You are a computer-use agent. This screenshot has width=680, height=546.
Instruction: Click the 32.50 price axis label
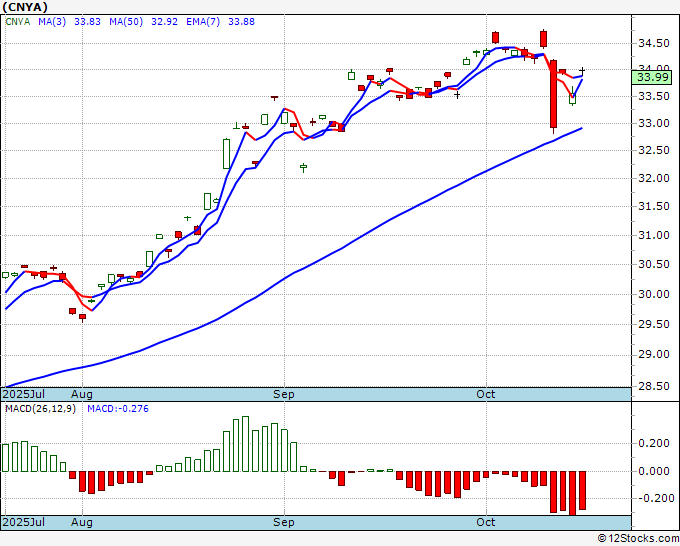tap(653, 150)
